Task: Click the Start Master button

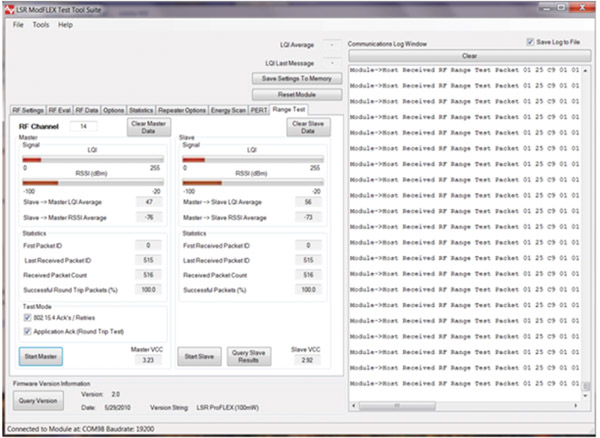Action: click(x=41, y=357)
